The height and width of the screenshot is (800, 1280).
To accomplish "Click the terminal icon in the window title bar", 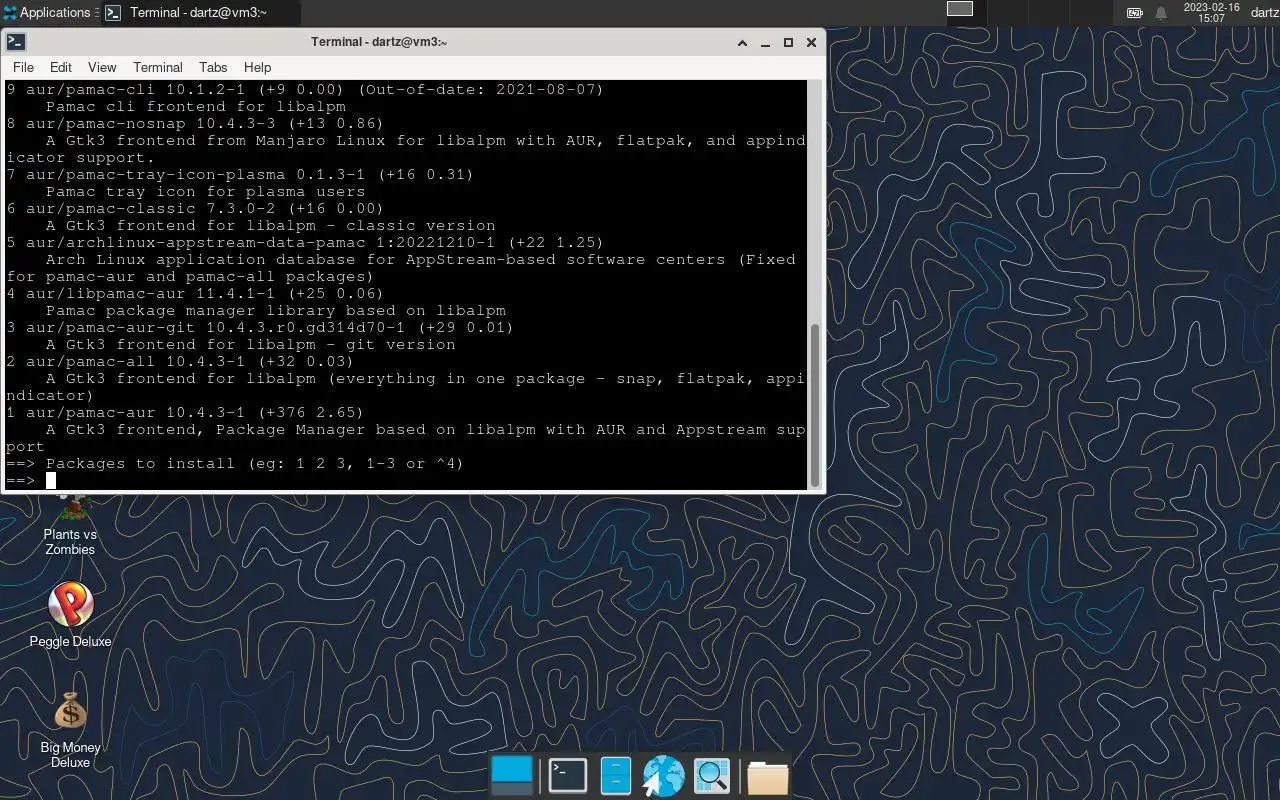I will tap(15, 42).
